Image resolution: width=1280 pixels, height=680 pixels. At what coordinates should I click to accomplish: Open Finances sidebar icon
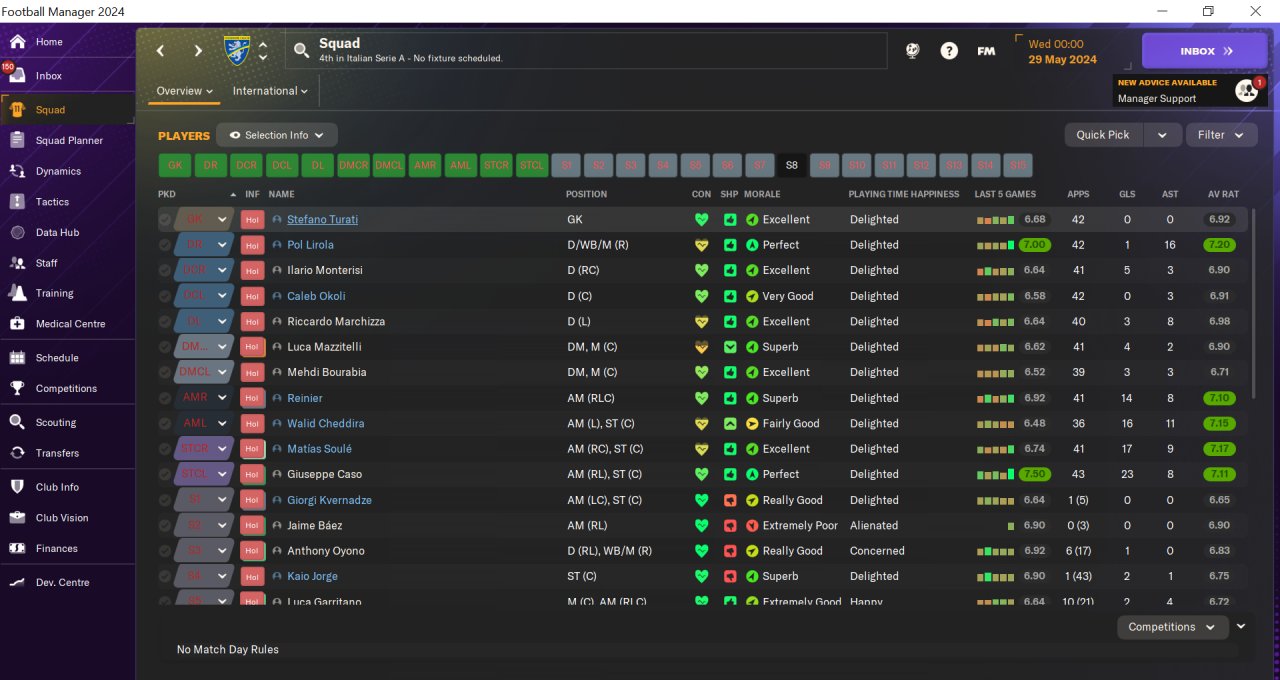coord(17,548)
